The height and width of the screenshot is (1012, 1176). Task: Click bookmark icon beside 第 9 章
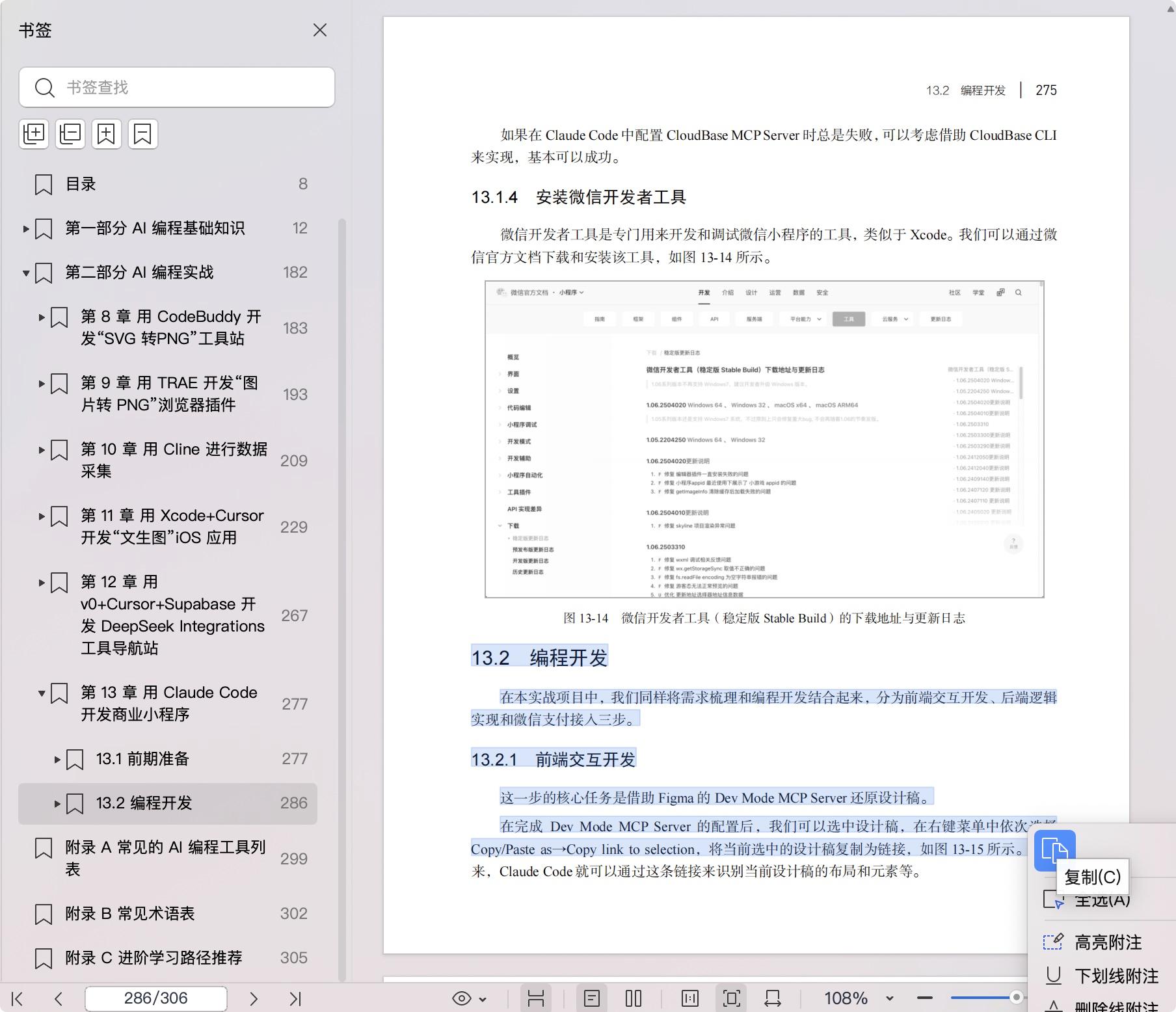coord(59,384)
